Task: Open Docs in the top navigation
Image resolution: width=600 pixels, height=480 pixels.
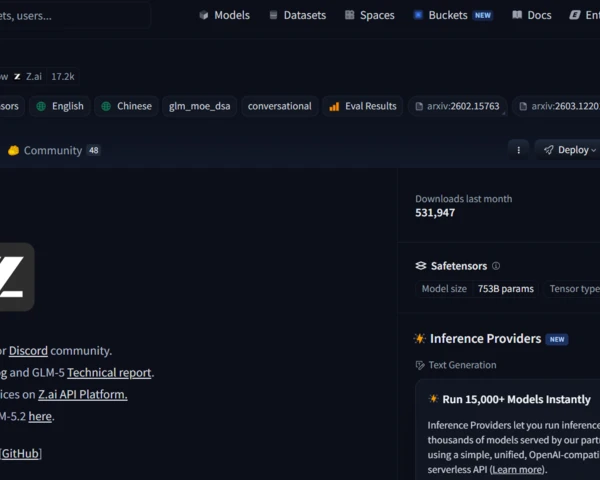Action: (532, 15)
